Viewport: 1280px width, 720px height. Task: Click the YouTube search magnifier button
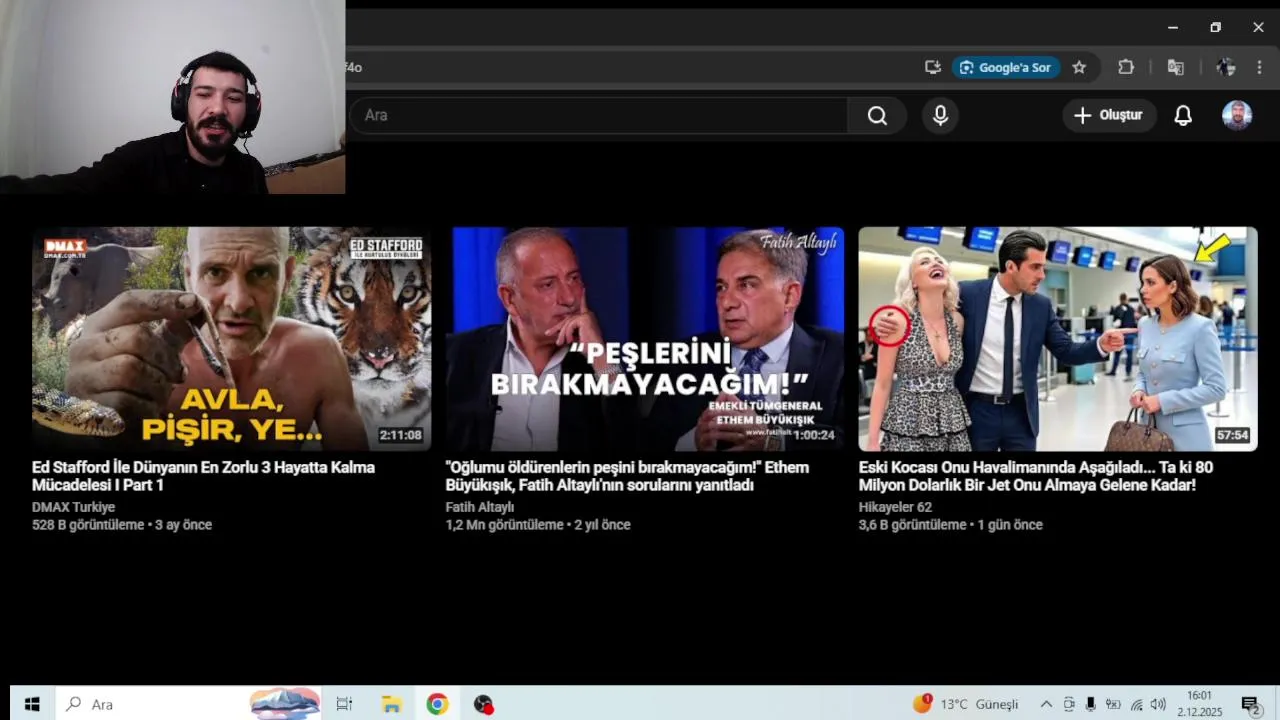877,115
